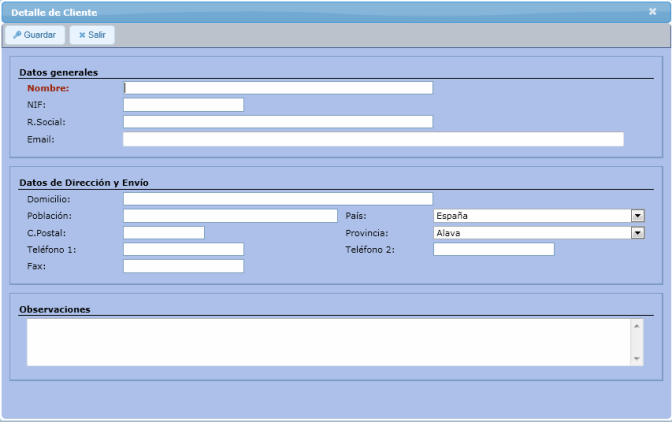Focus the Domicilio address field
This screenshot has height=422, width=672.
pyautogui.click(x=278, y=199)
